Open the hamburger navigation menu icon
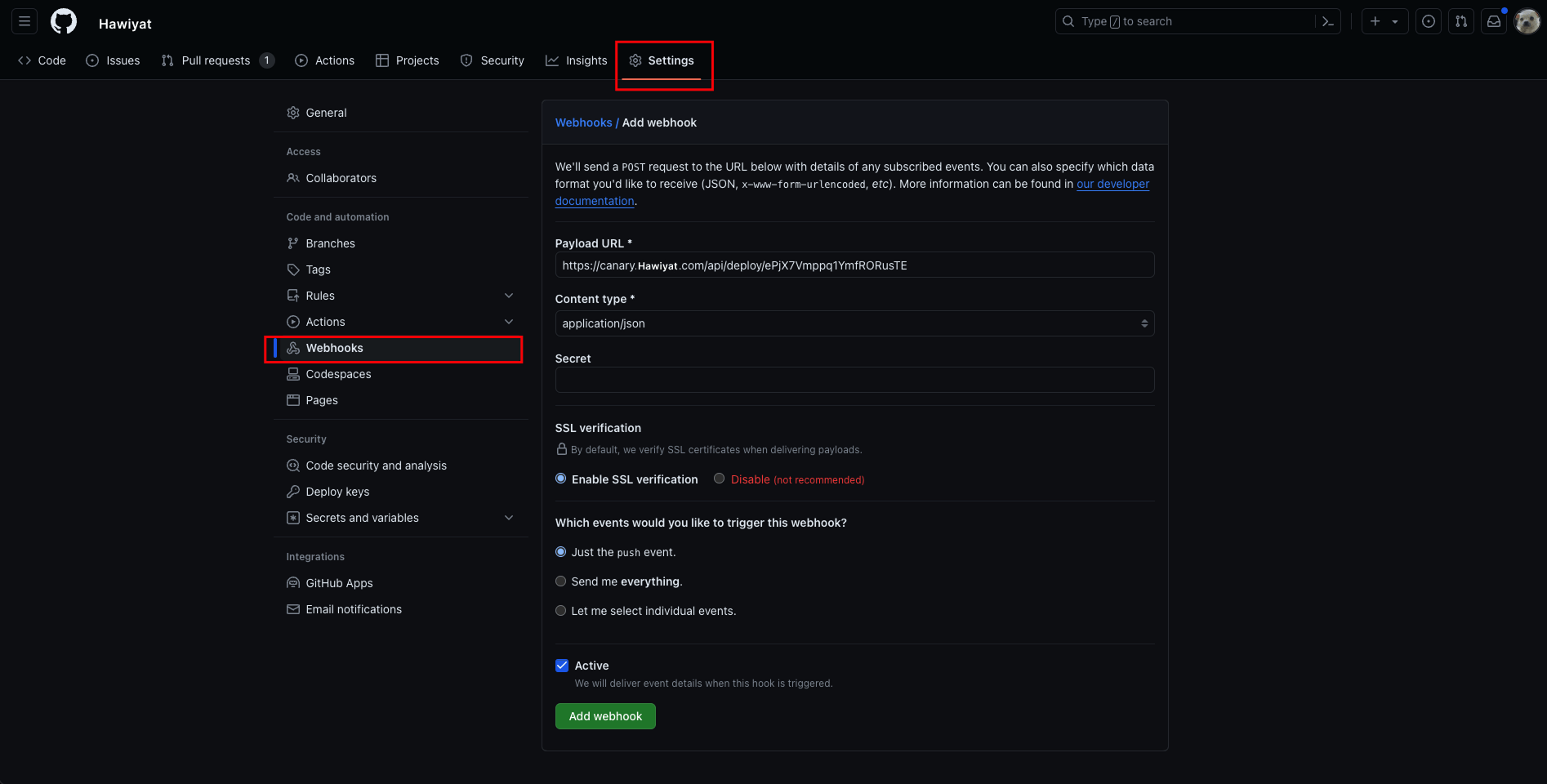This screenshot has height=784, width=1547. click(24, 21)
